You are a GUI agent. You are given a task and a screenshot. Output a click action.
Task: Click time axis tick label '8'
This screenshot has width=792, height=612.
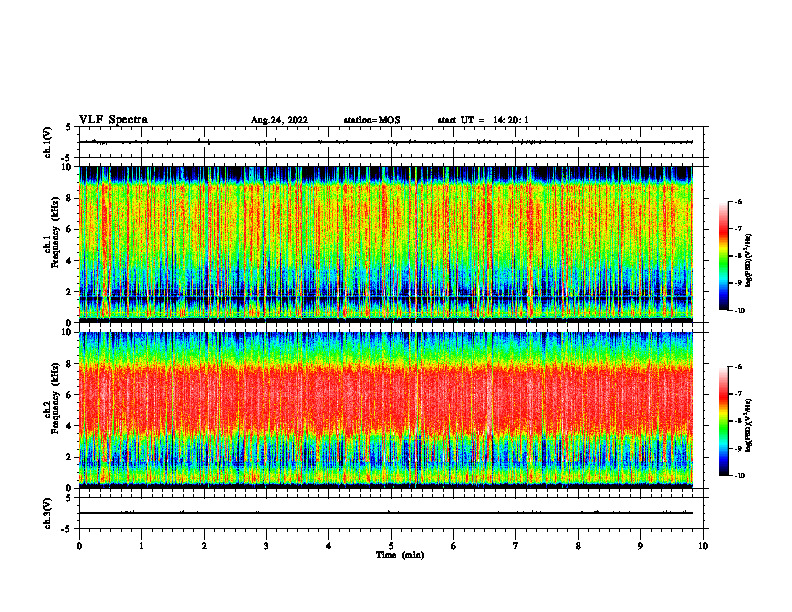pyautogui.click(x=578, y=546)
